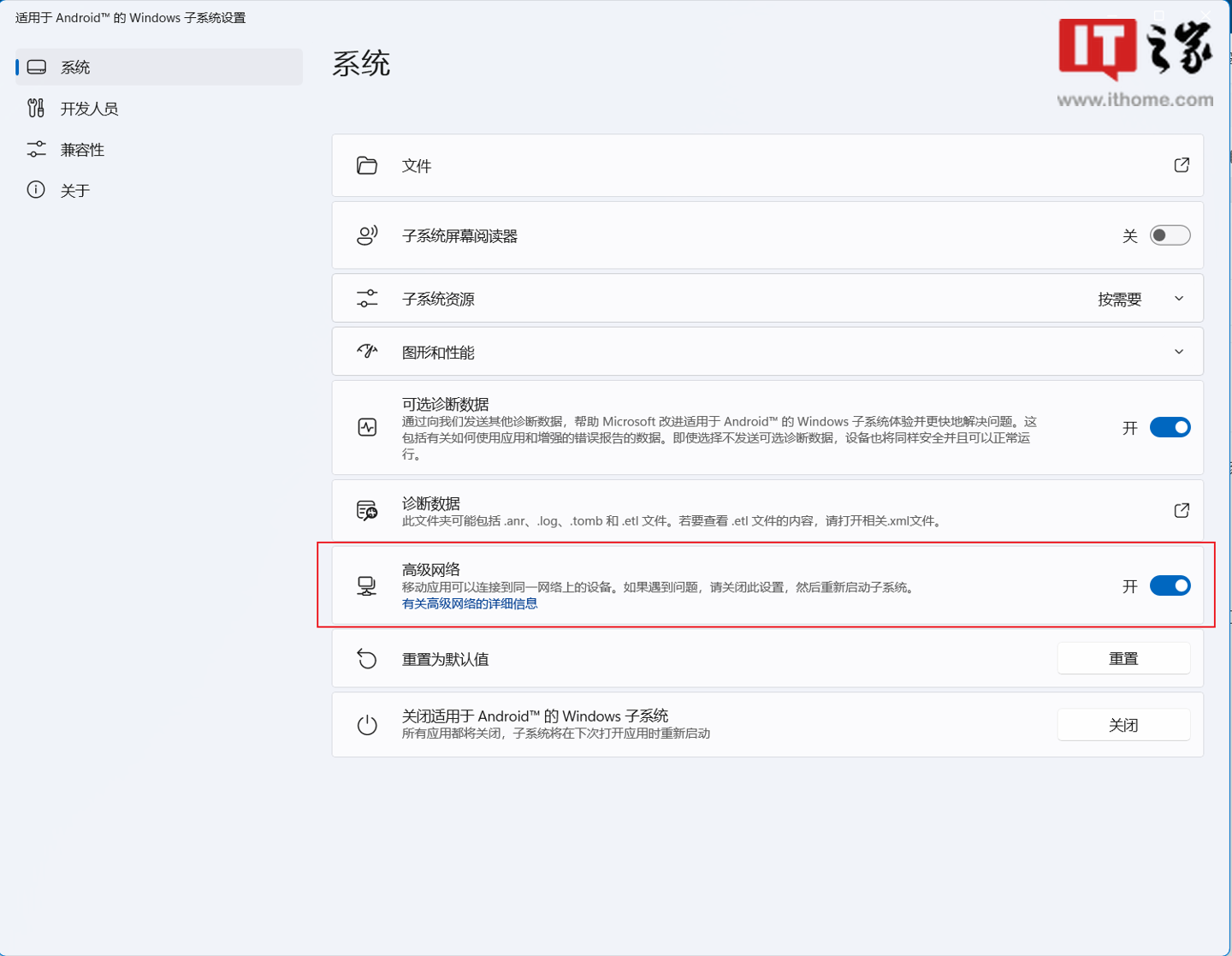Click the 高级网络 computer network icon
The width and height of the screenshot is (1232, 956).
[x=367, y=586]
